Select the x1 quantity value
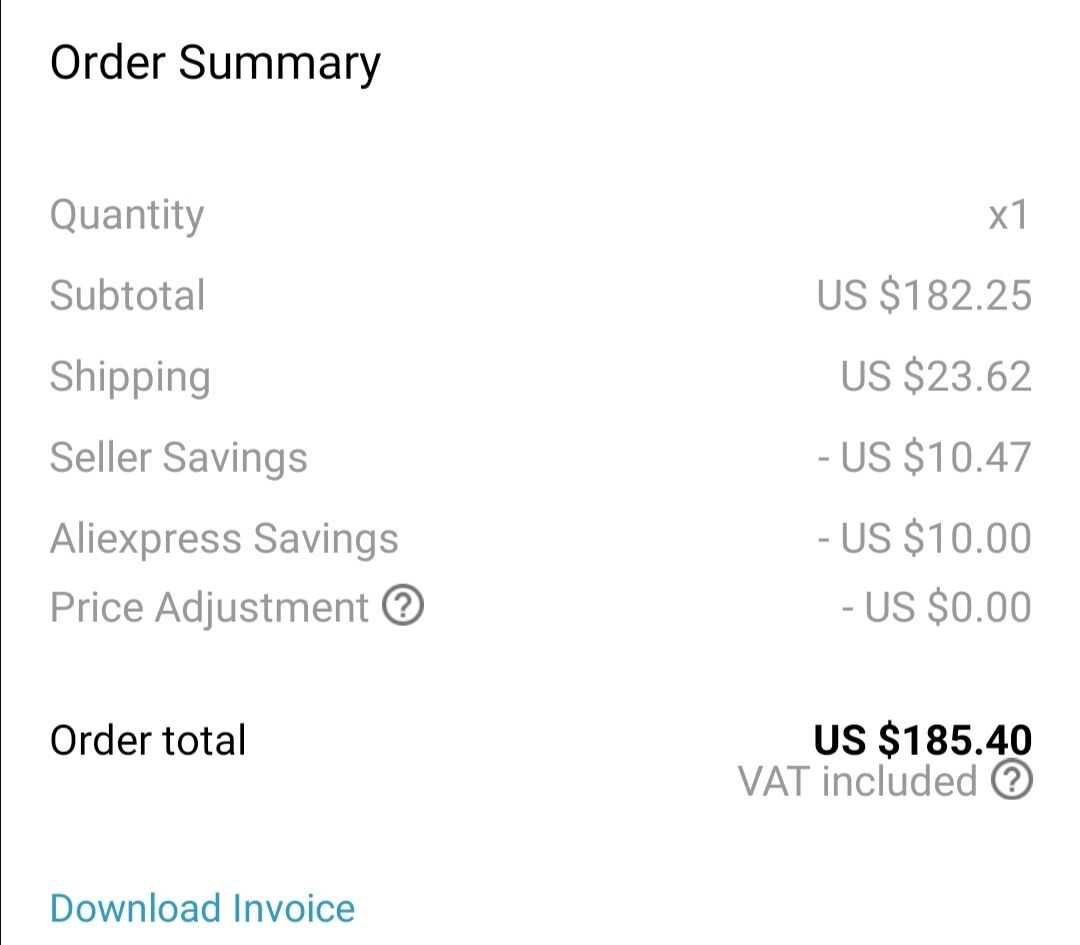The width and height of the screenshot is (1080, 945). pyautogui.click(x=1008, y=214)
